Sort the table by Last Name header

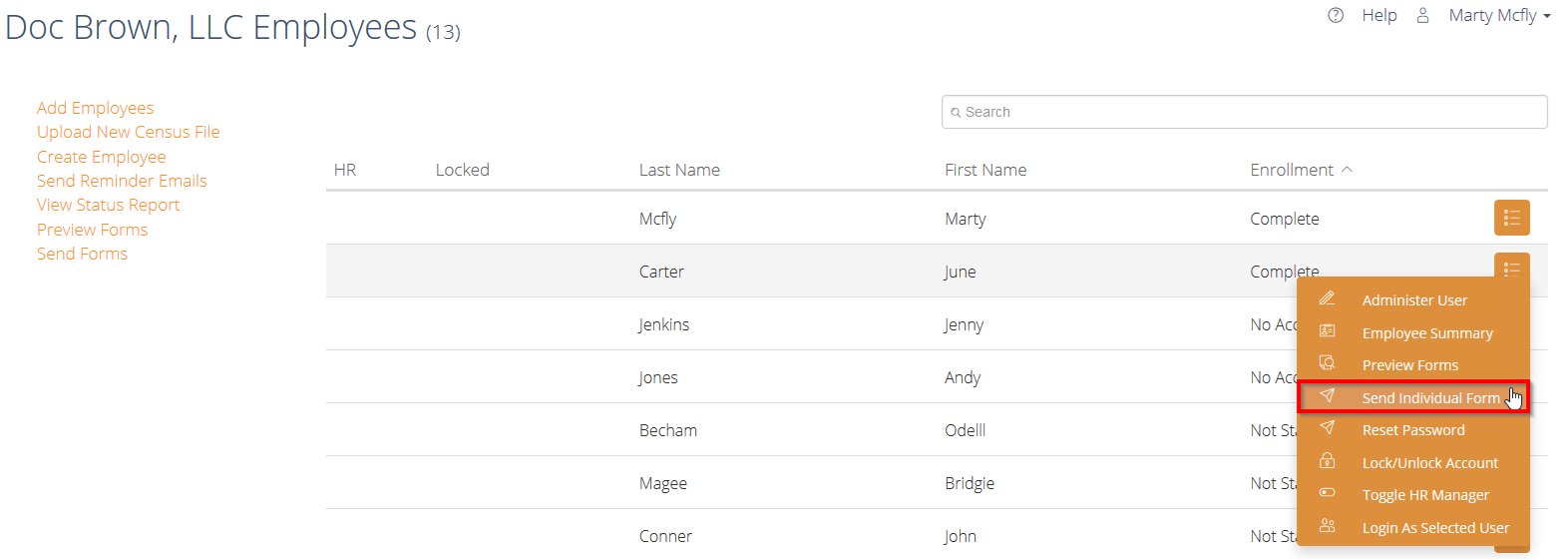pos(679,170)
